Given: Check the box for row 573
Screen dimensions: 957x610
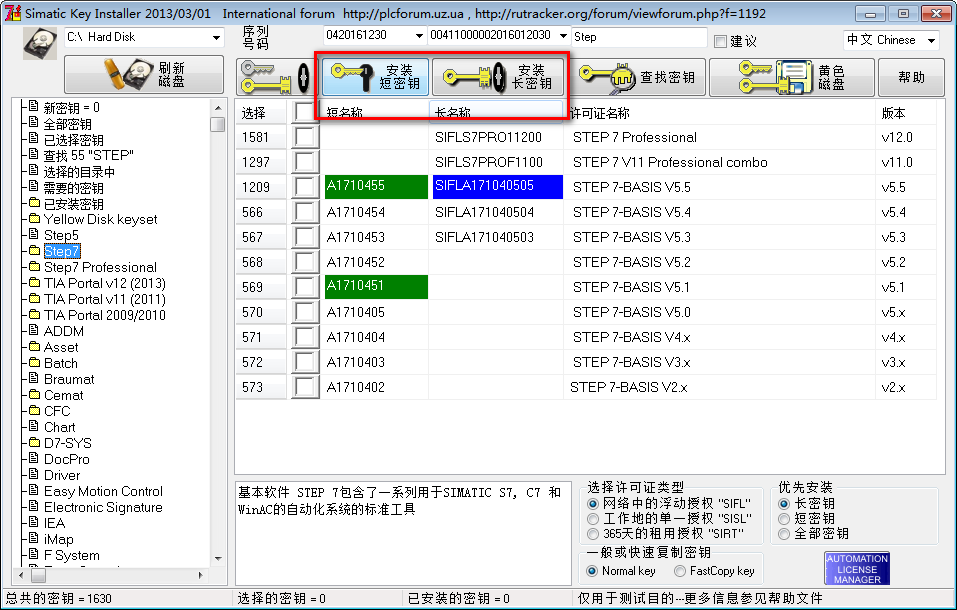Looking at the screenshot, I should click(305, 387).
